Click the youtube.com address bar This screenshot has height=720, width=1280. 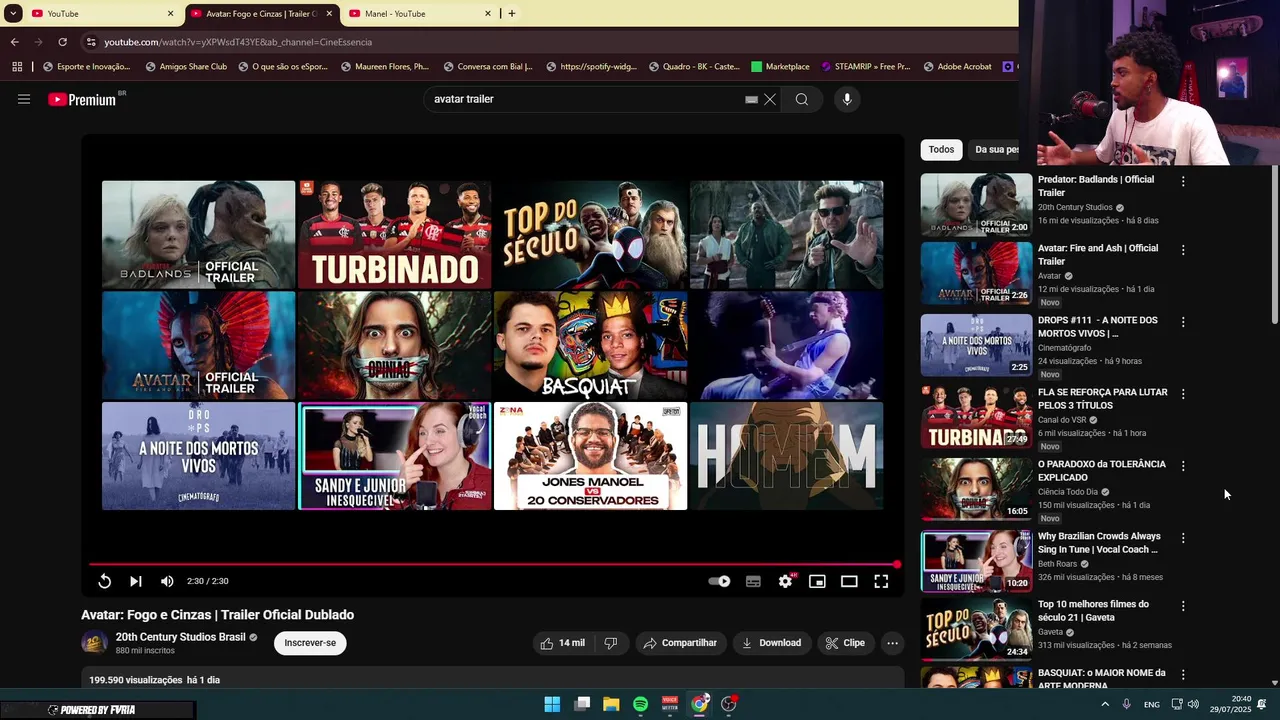550,42
